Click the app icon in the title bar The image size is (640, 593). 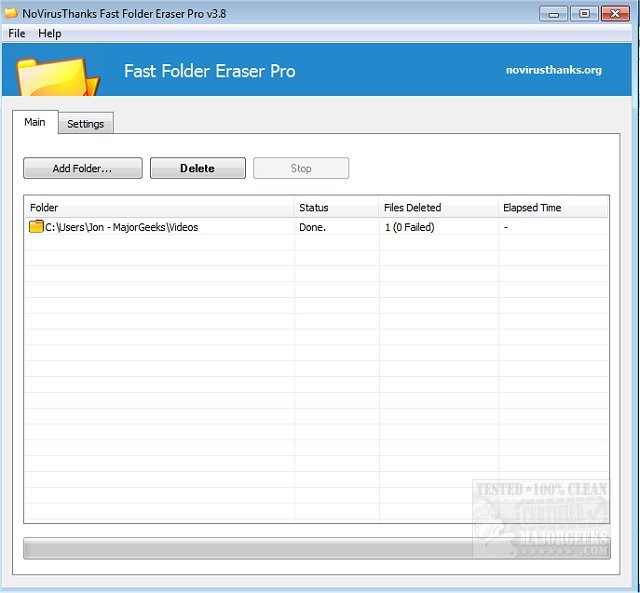point(11,13)
